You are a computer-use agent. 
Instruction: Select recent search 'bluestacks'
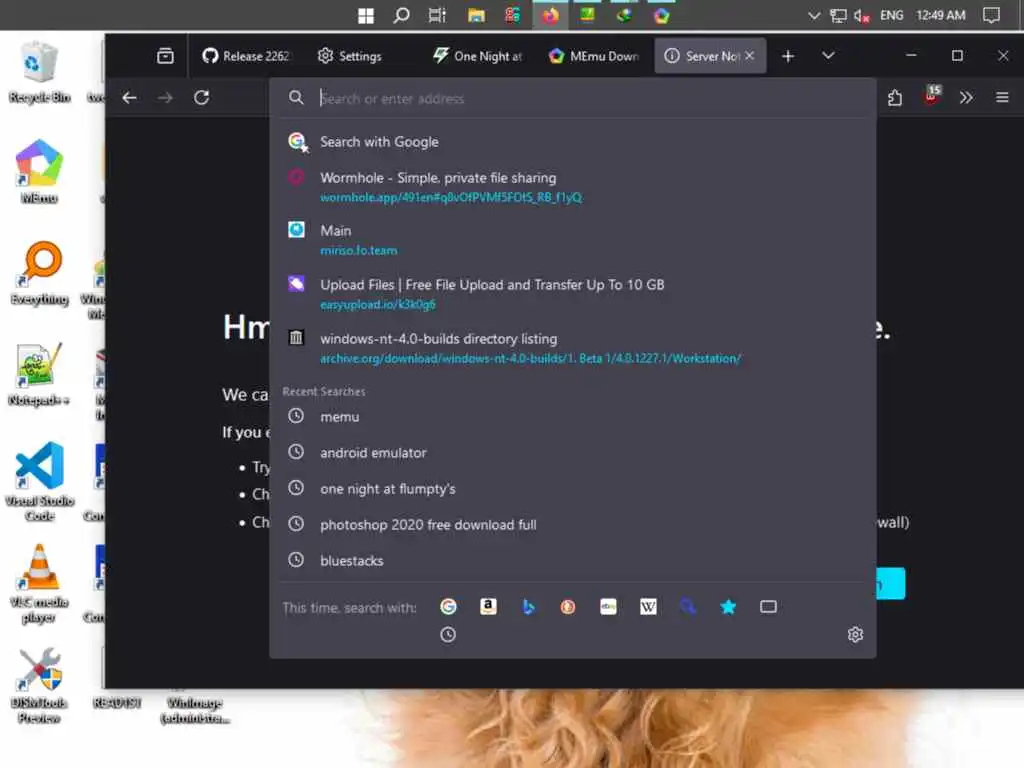[573, 560]
